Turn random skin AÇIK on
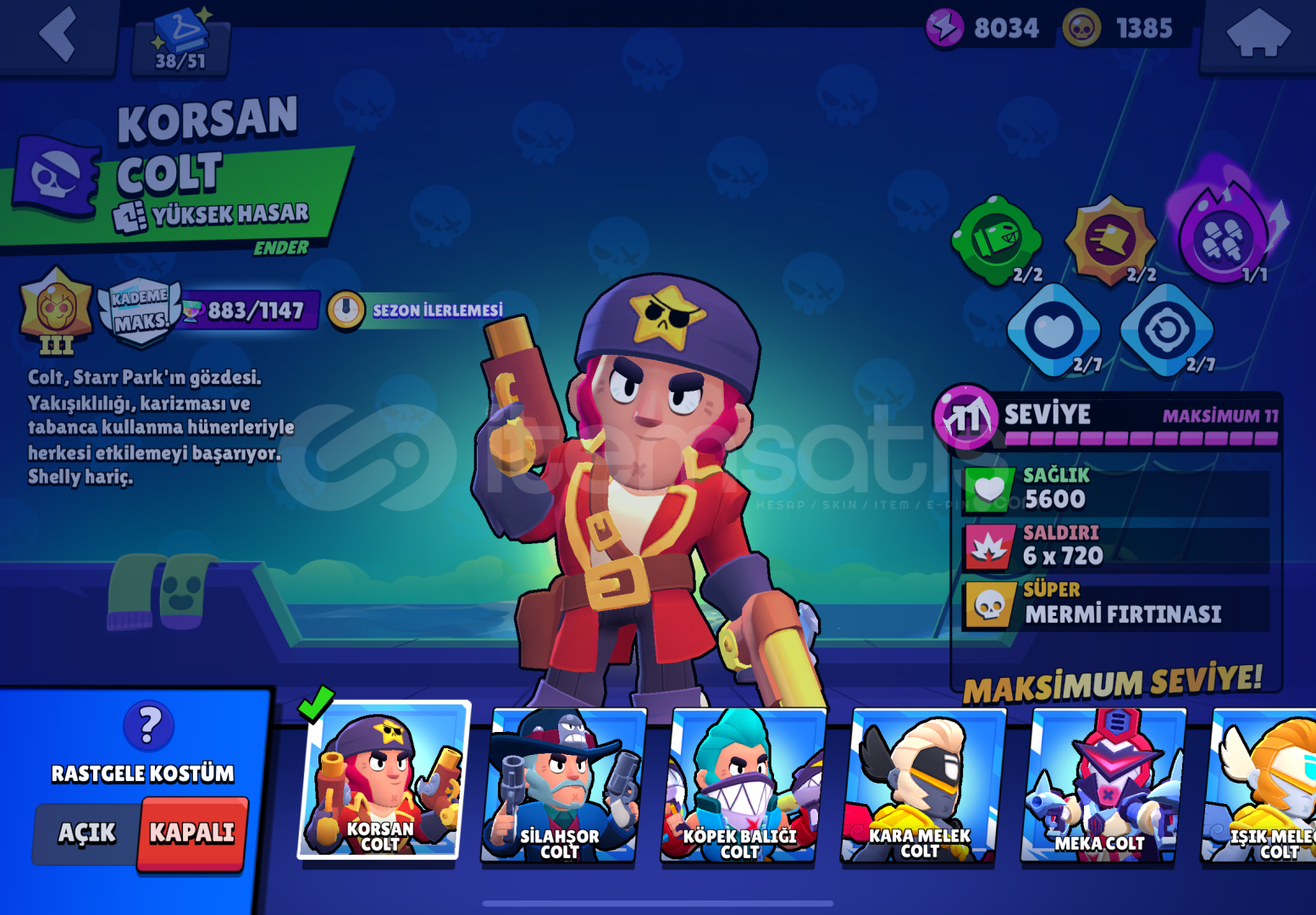Screen dimensions: 1316x915 (86, 834)
